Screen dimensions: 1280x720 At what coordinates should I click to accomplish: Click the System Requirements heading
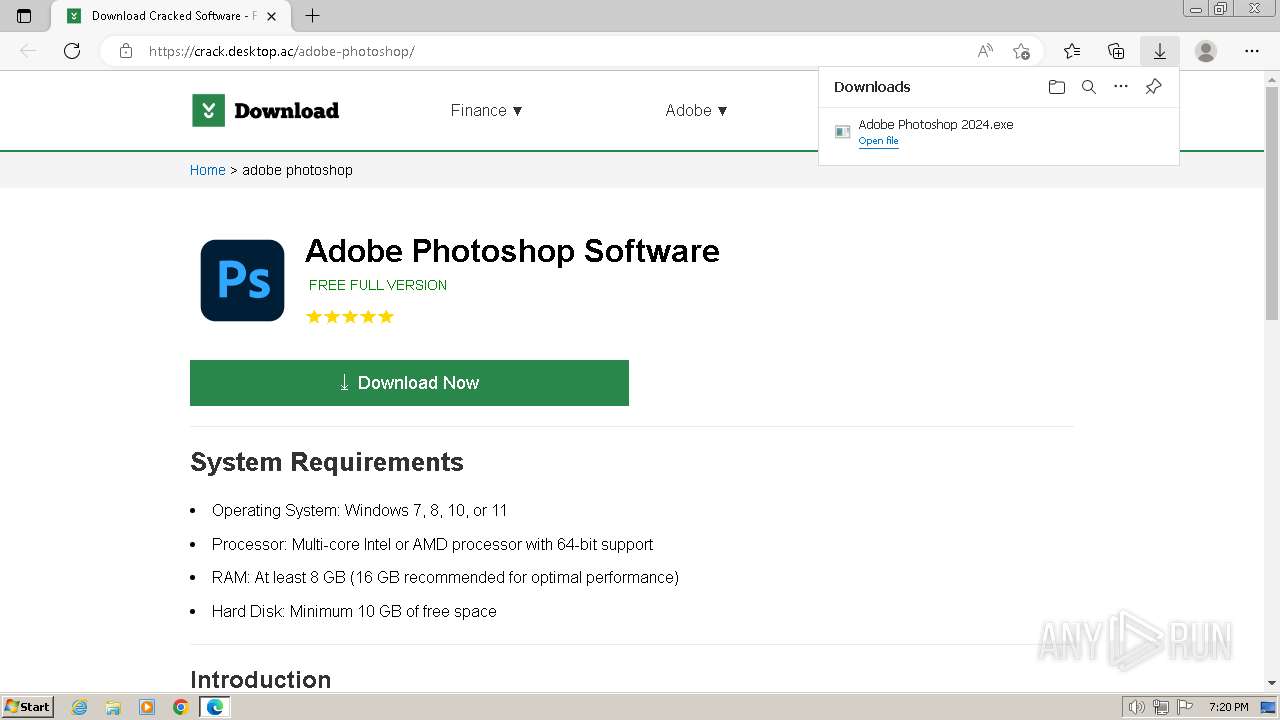pyautogui.click(x=327, y=462)
